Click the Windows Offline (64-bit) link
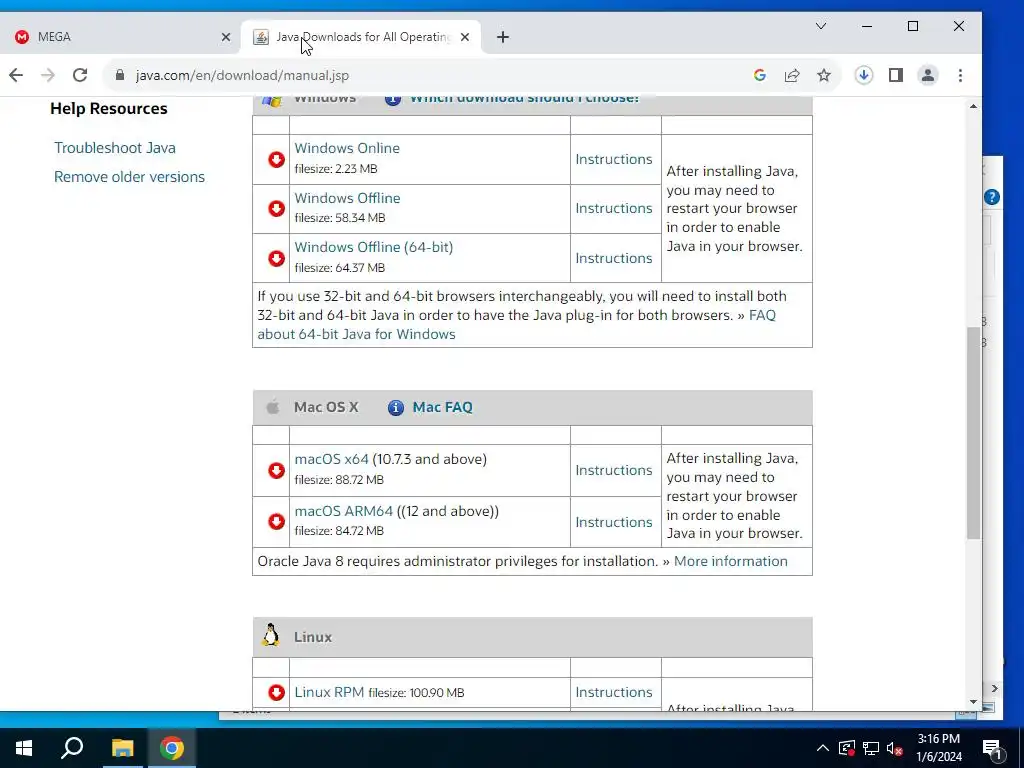The height and width of the screenshot is (768, 1024). 374,248
